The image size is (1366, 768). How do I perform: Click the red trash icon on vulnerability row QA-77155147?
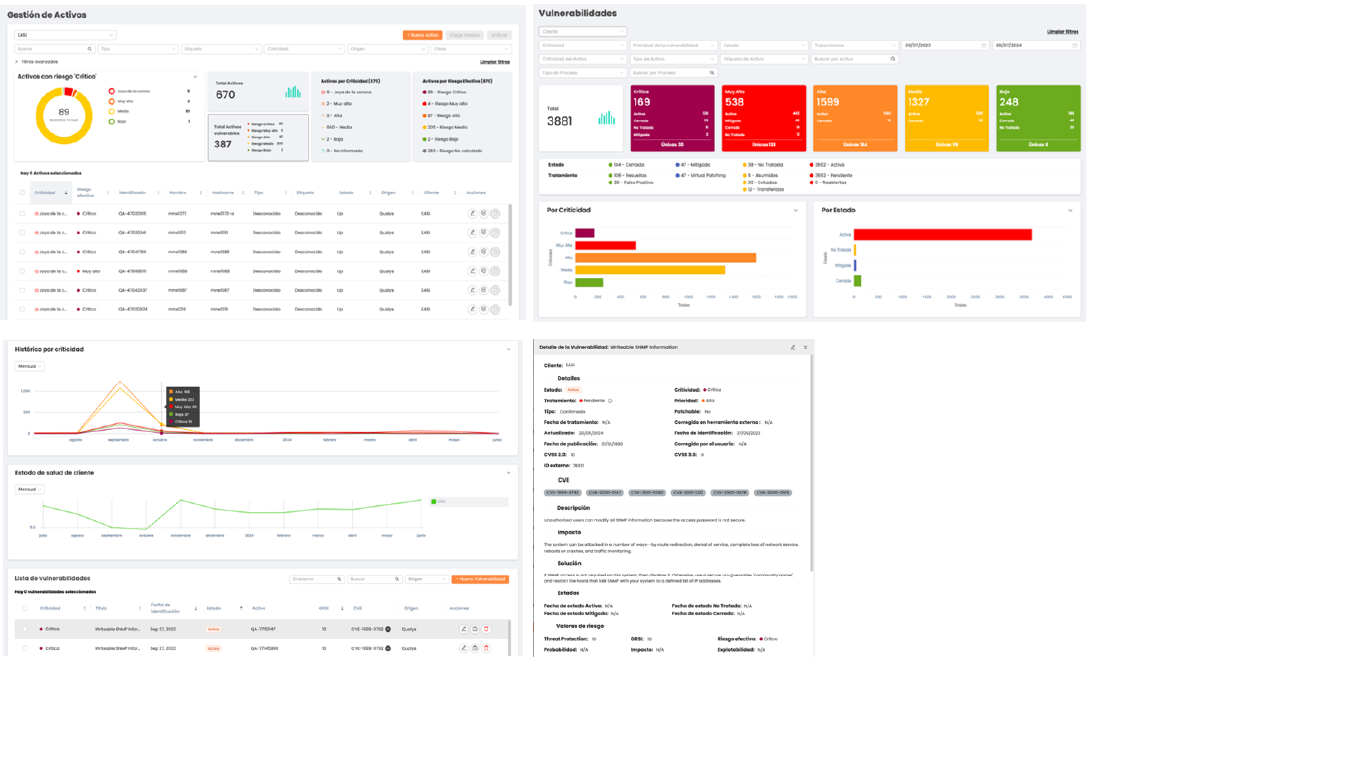tap(486, 629)
